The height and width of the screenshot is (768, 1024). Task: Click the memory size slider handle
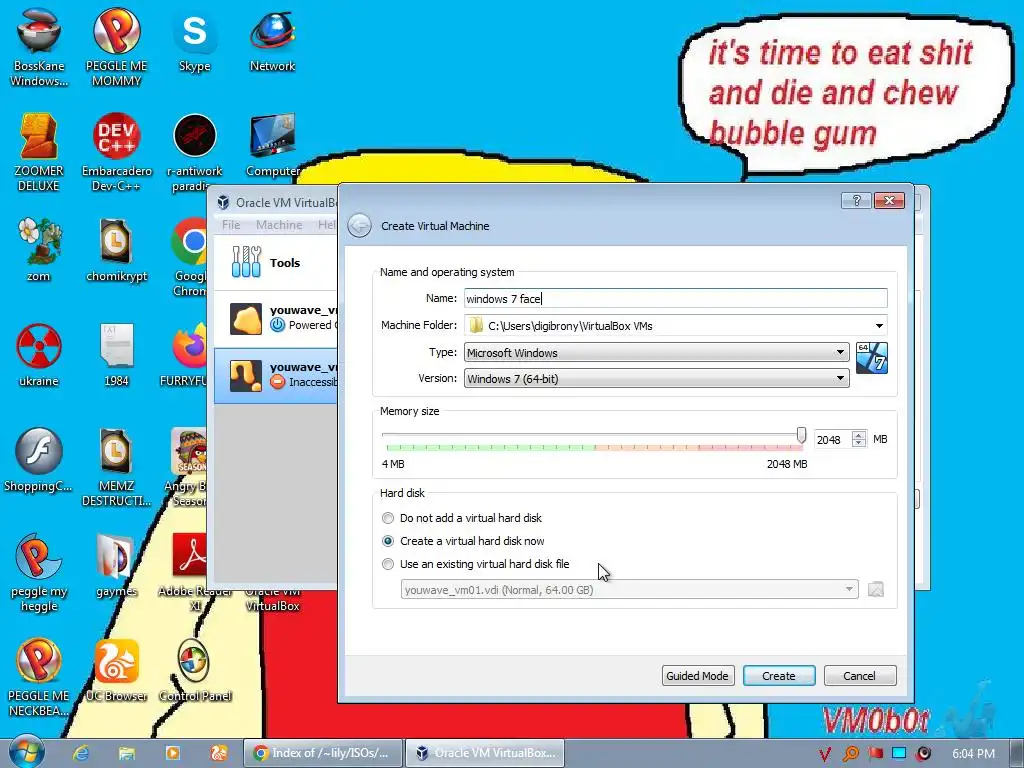point(801,436)
